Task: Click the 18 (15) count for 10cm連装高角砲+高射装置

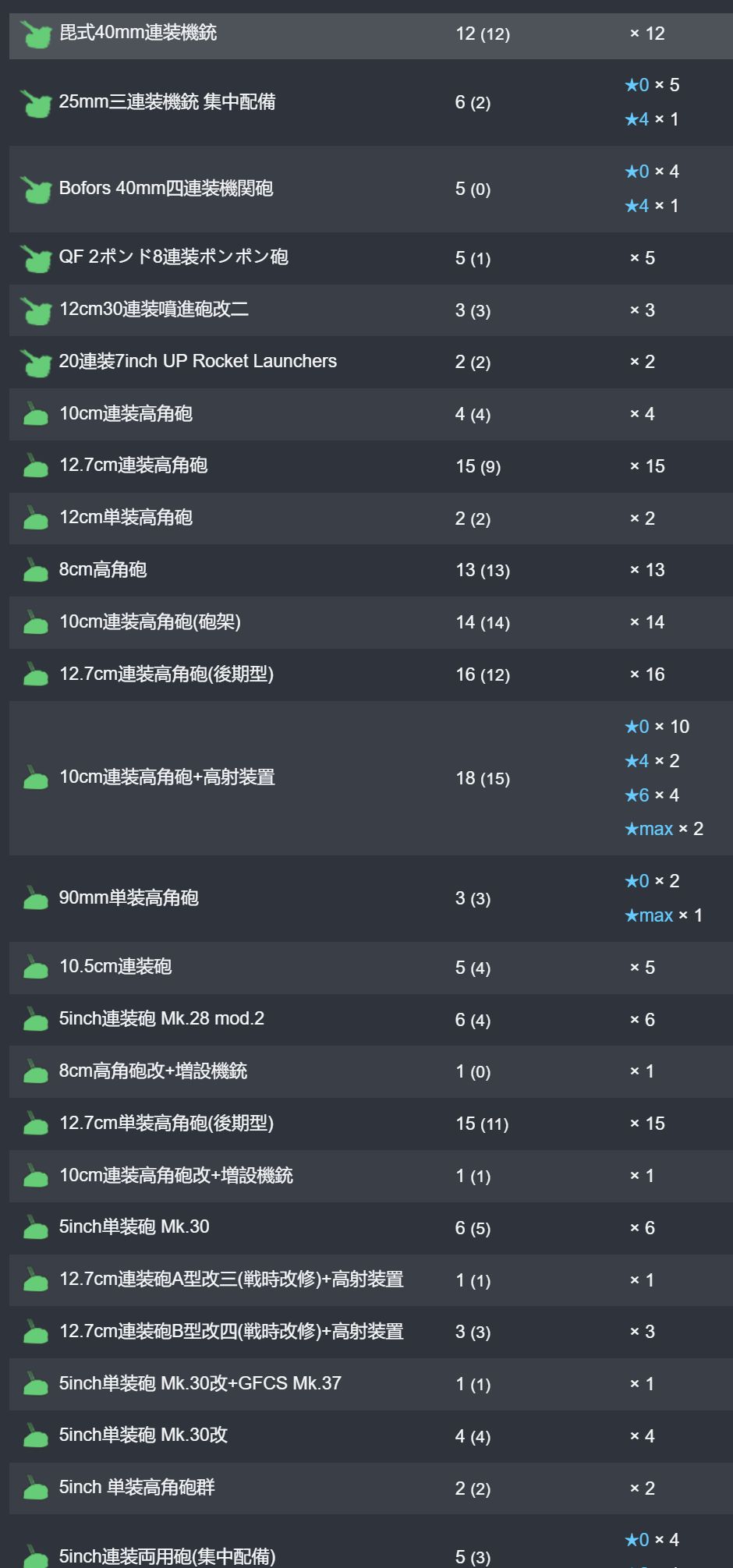Action: (x=483, y=778)
